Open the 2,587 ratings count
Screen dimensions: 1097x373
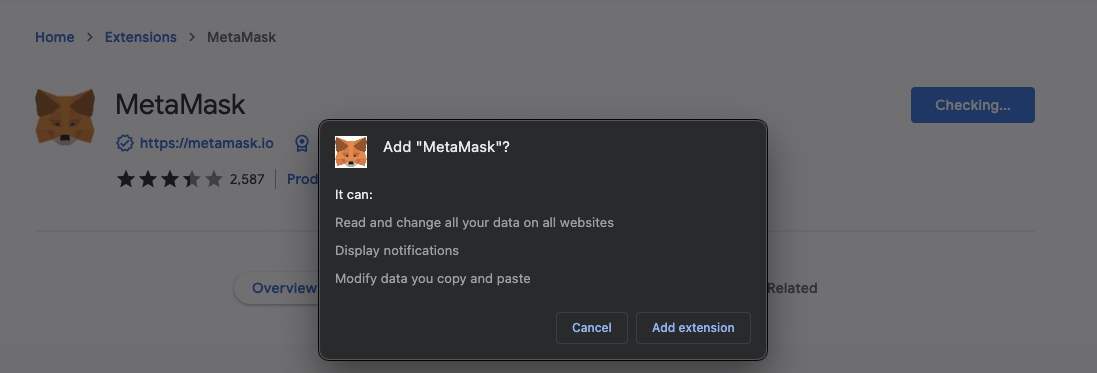click(247, 179)
